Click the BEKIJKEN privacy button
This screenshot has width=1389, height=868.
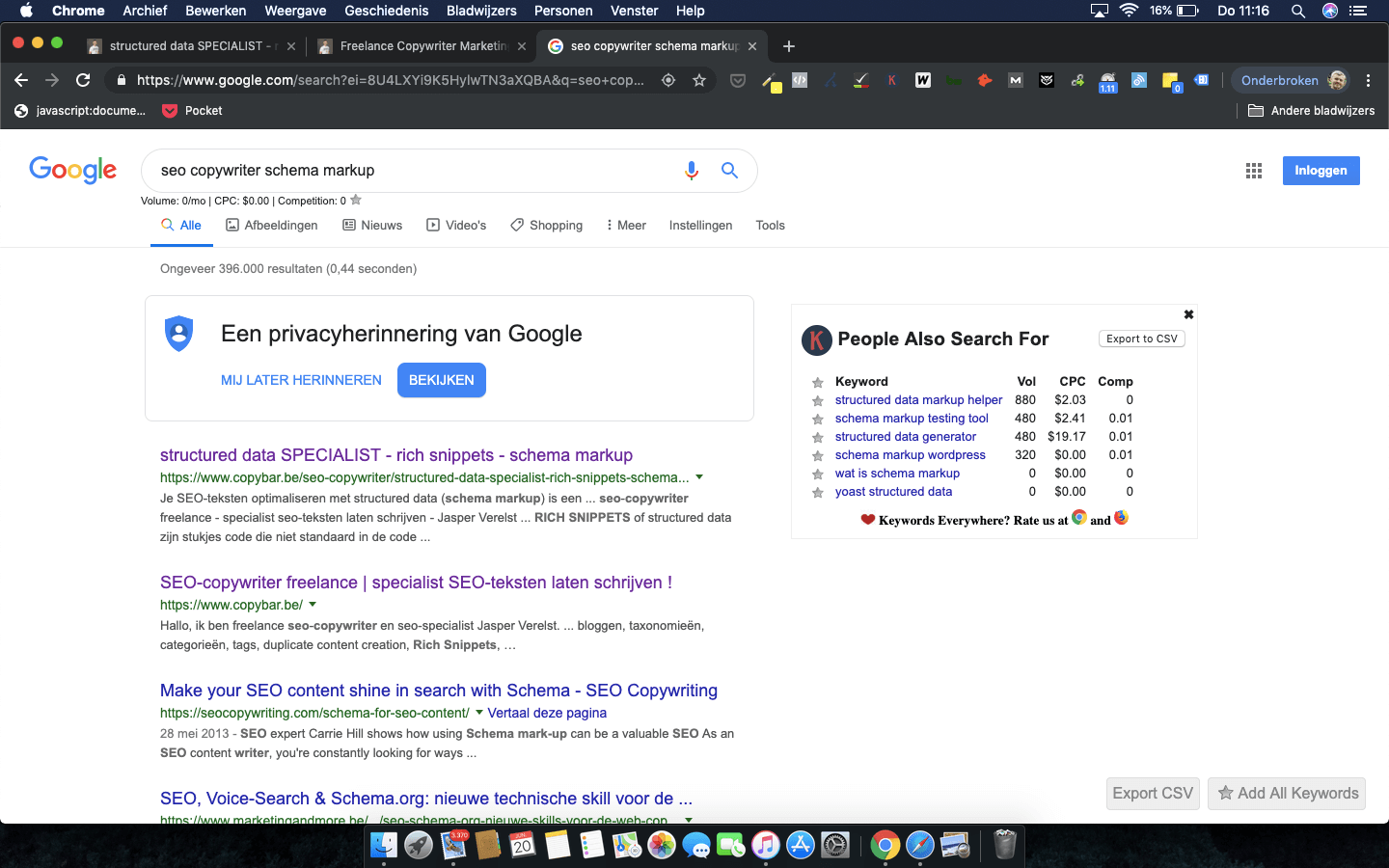[x=441, y=380]
